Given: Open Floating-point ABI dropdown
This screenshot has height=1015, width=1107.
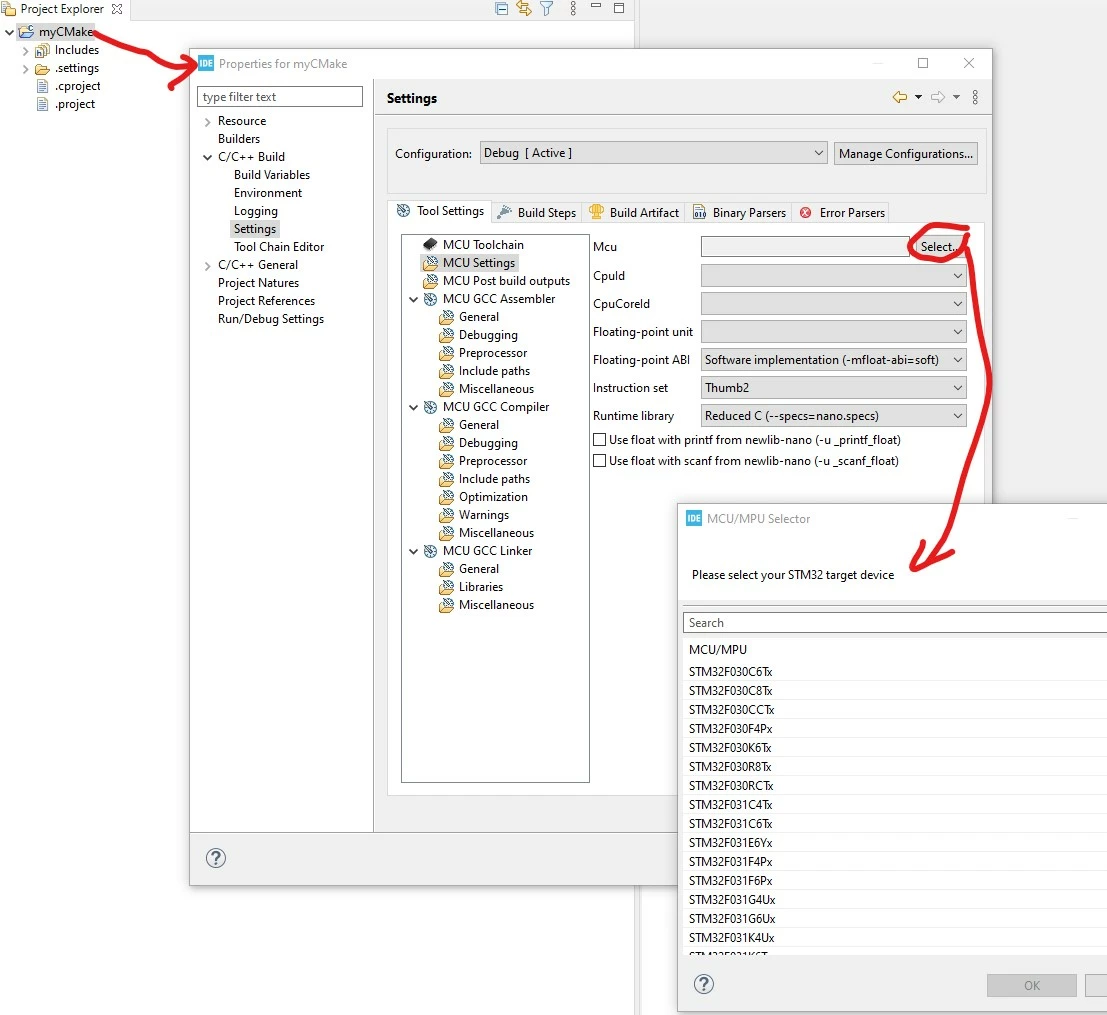Looking at the screenshot, I should 833,360.
